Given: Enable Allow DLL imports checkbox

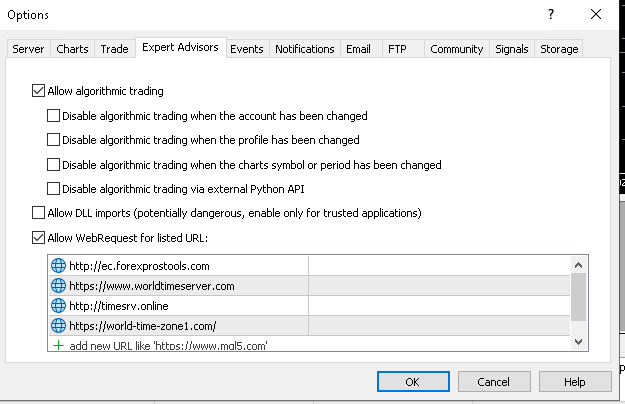Looking at the screenshot, I should 39,213.
